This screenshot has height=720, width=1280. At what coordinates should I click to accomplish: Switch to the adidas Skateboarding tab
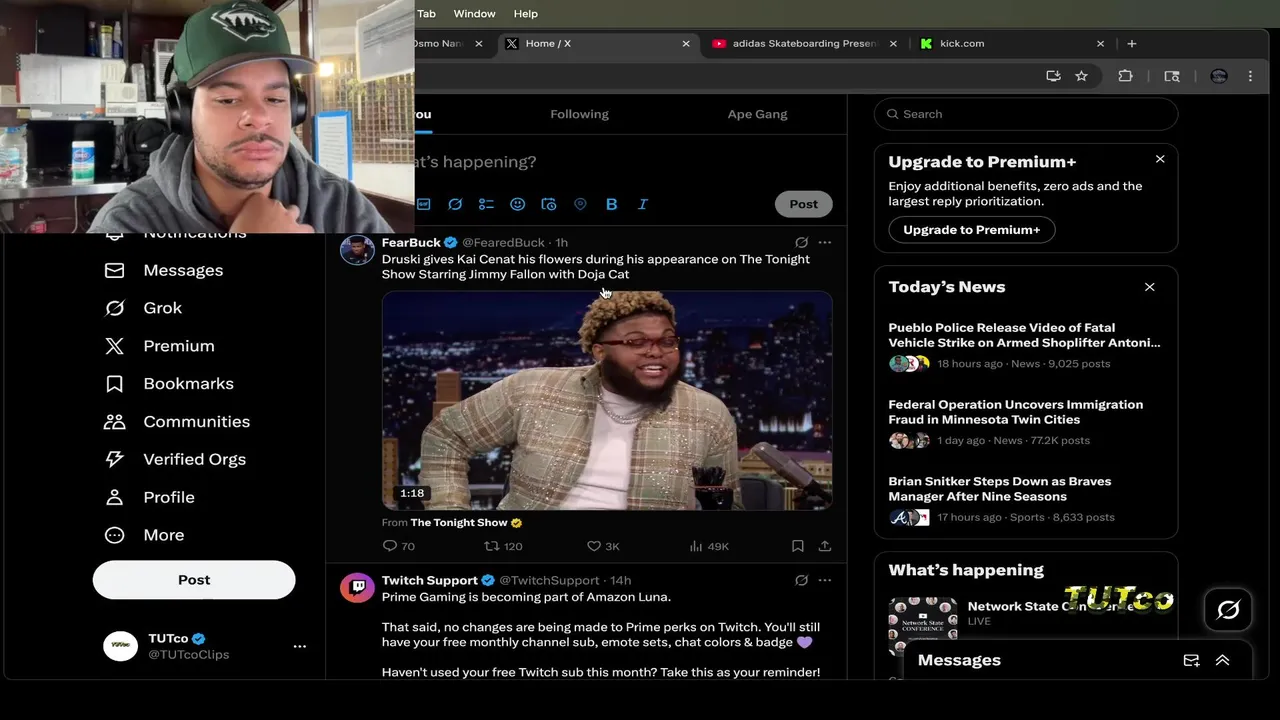(804, 44)
